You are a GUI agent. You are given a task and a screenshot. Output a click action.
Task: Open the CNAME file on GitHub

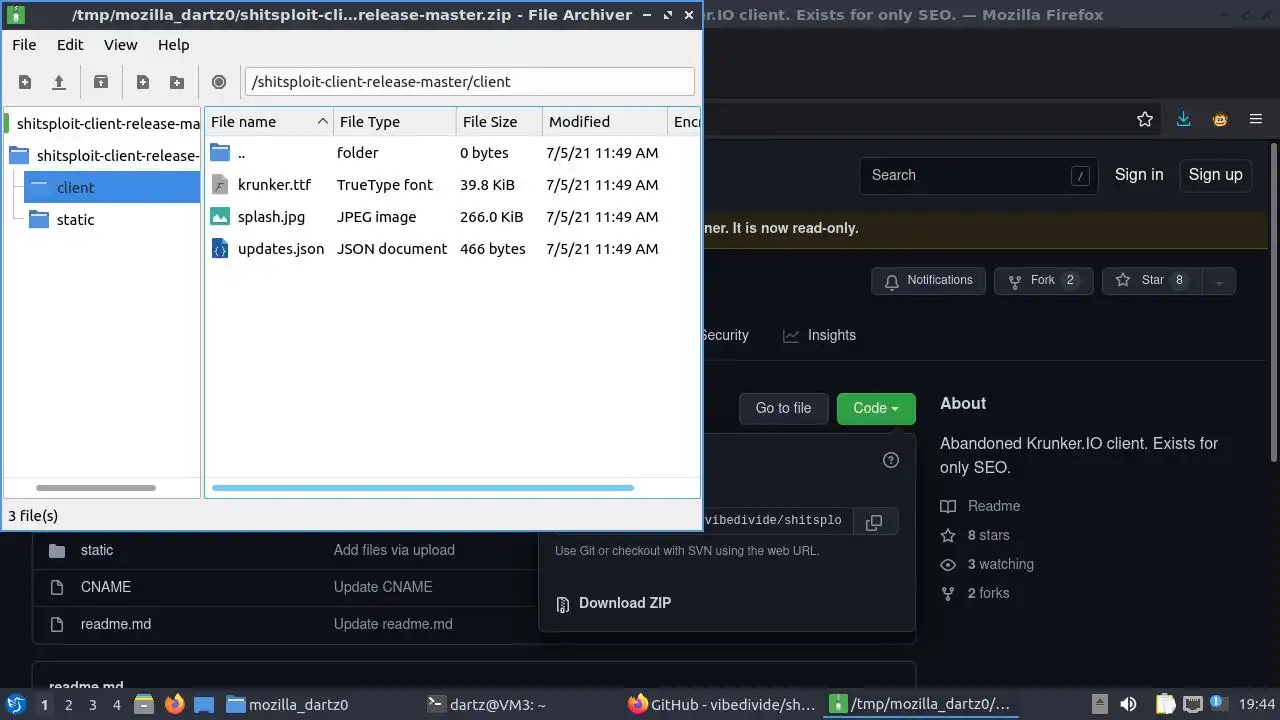coord(106,587)
